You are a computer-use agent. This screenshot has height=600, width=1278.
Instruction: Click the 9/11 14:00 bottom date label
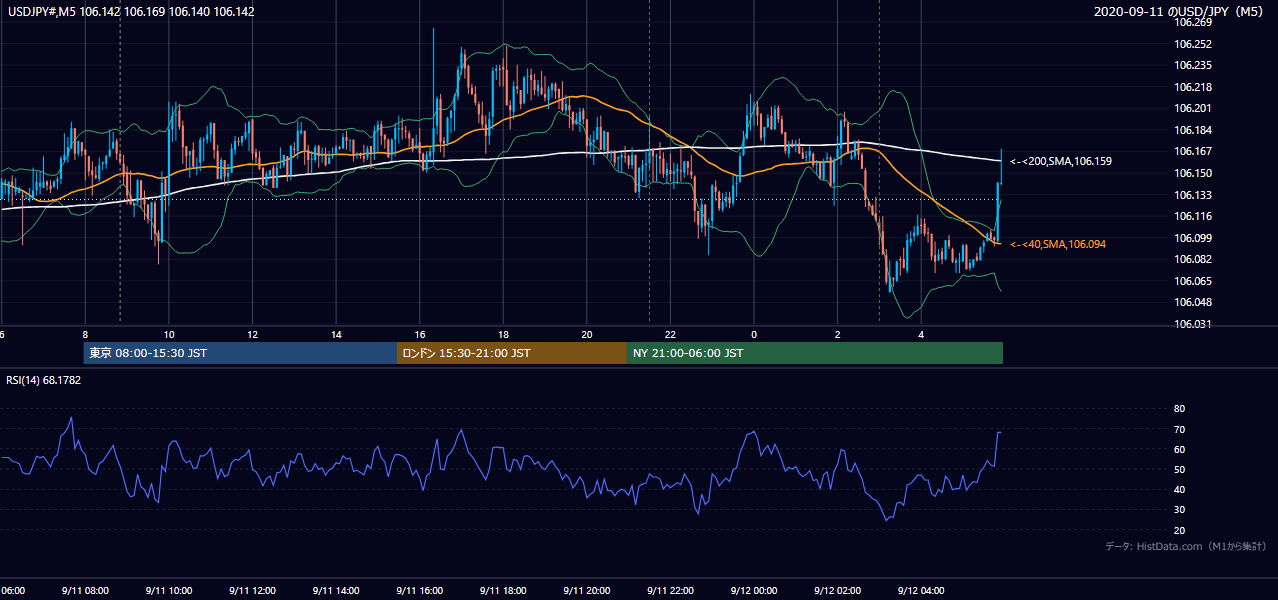336,590
